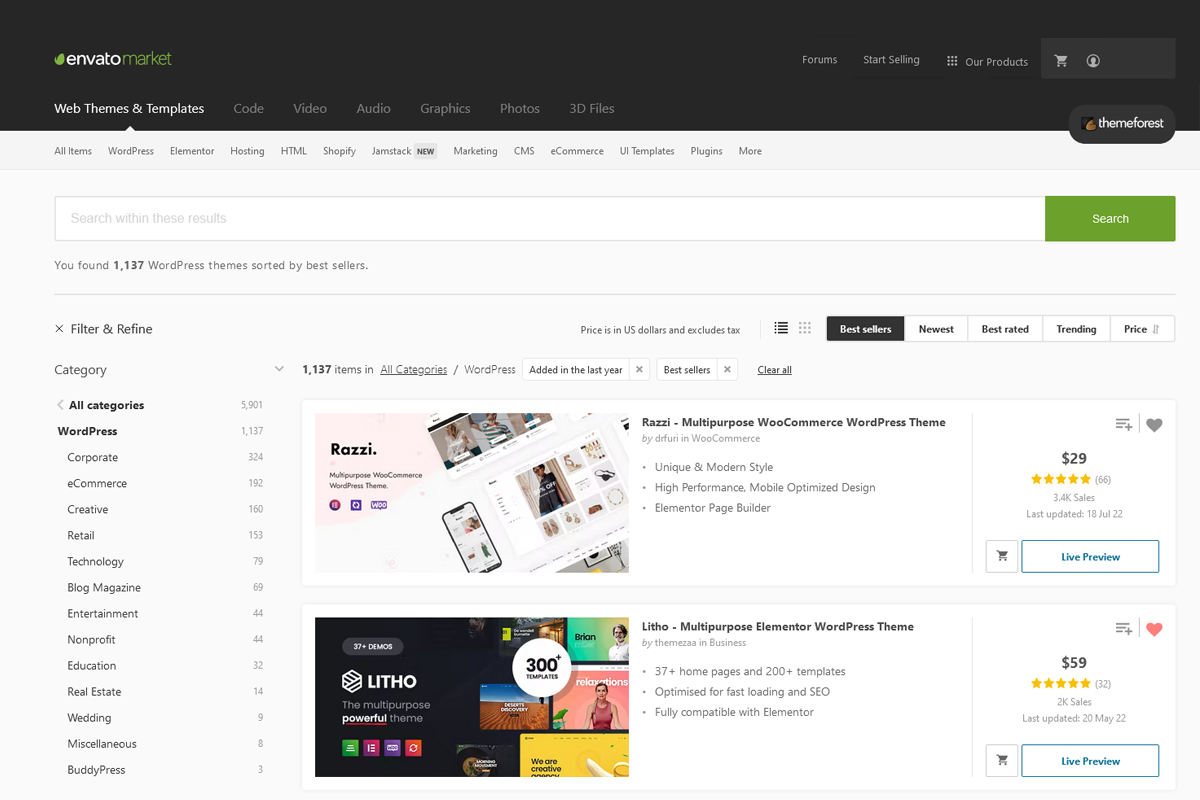Sort by Newest
1200x800 pixels.
[936, 328]
